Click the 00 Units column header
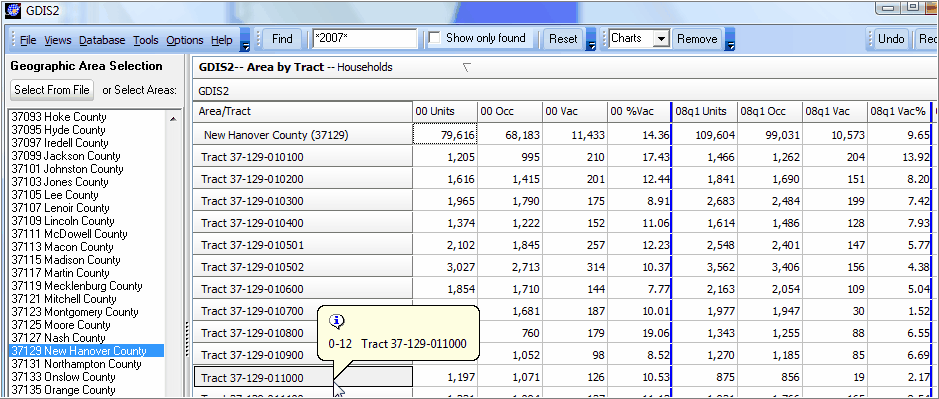 [445, 111]
